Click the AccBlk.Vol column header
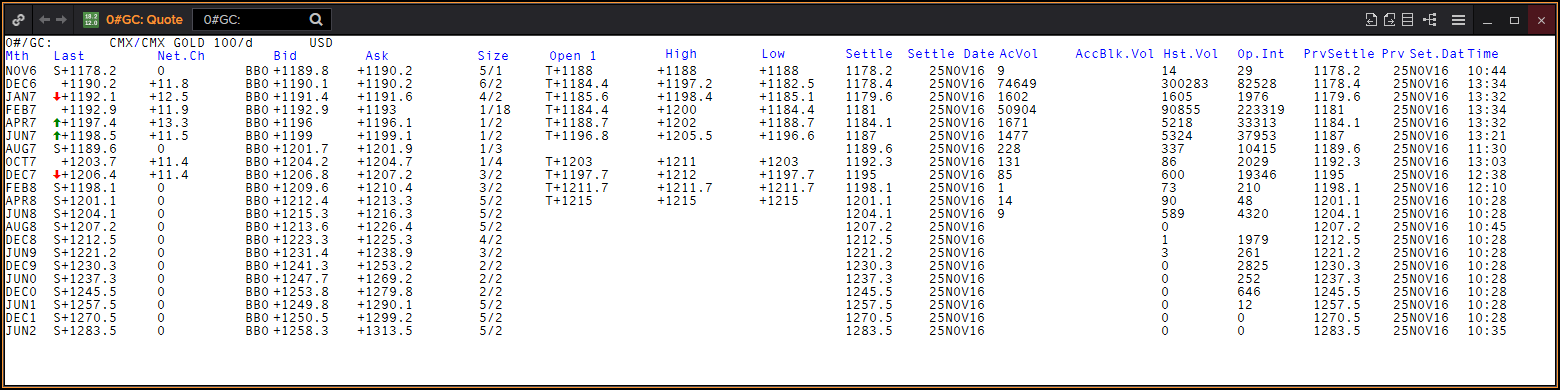Viewport: 1560px width, 390px height. click(1115, 54)
